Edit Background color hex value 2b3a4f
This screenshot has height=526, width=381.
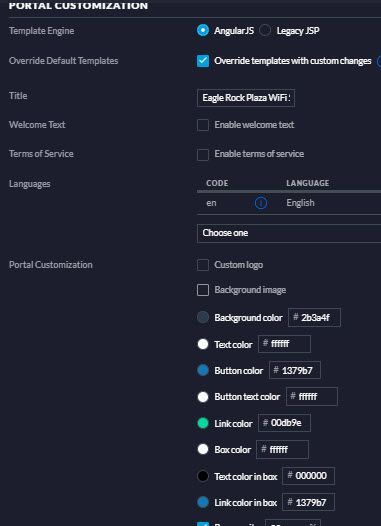pos(314,317)
